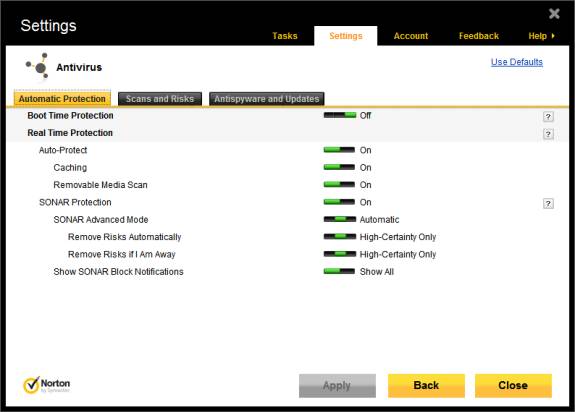575x412 pixels.
Task: Close the Settings window with the X
Action: 554,14
